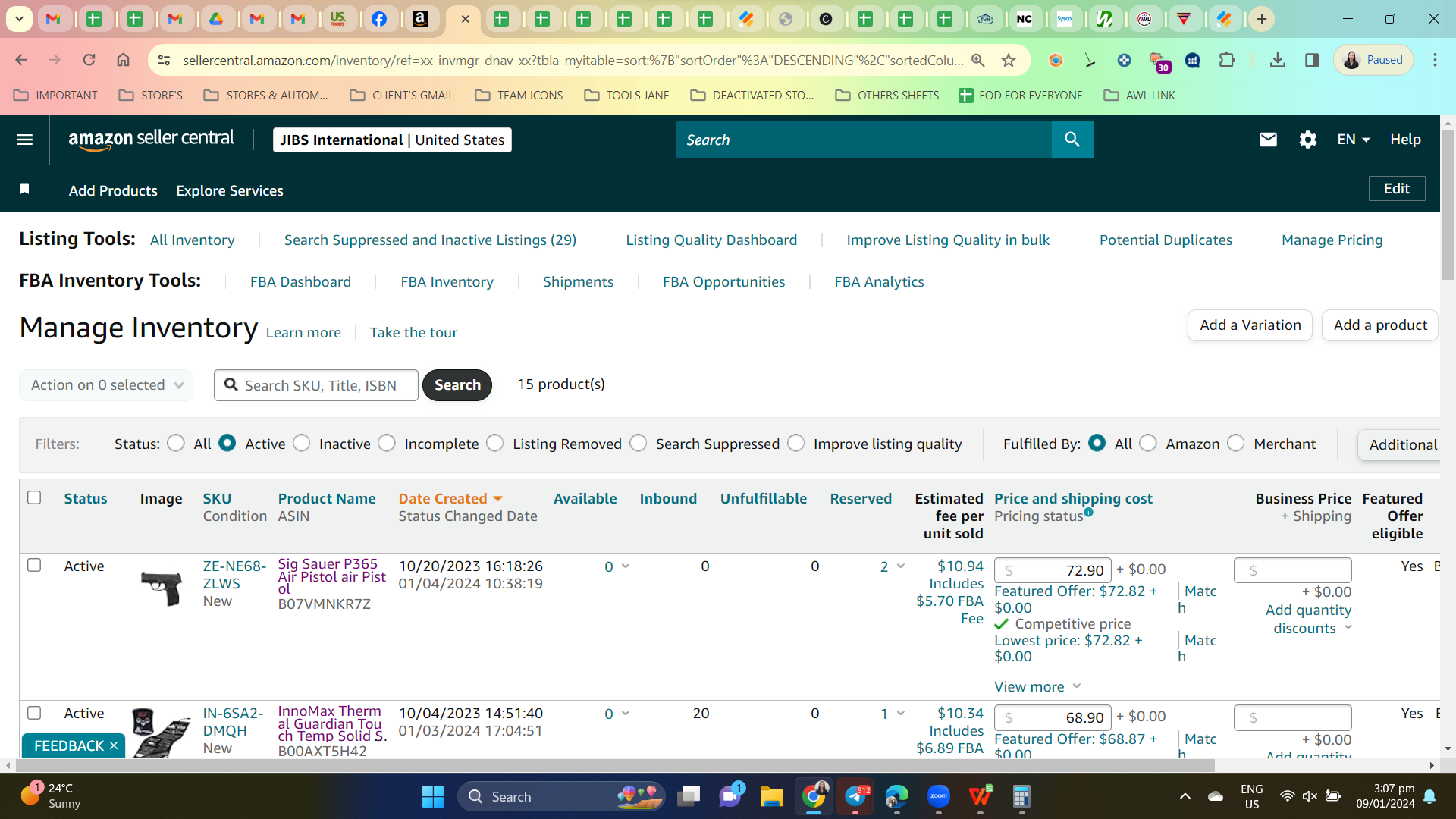The image size is (1456, 819).
Task: Select the All status radio button
Action: (176, 443)
